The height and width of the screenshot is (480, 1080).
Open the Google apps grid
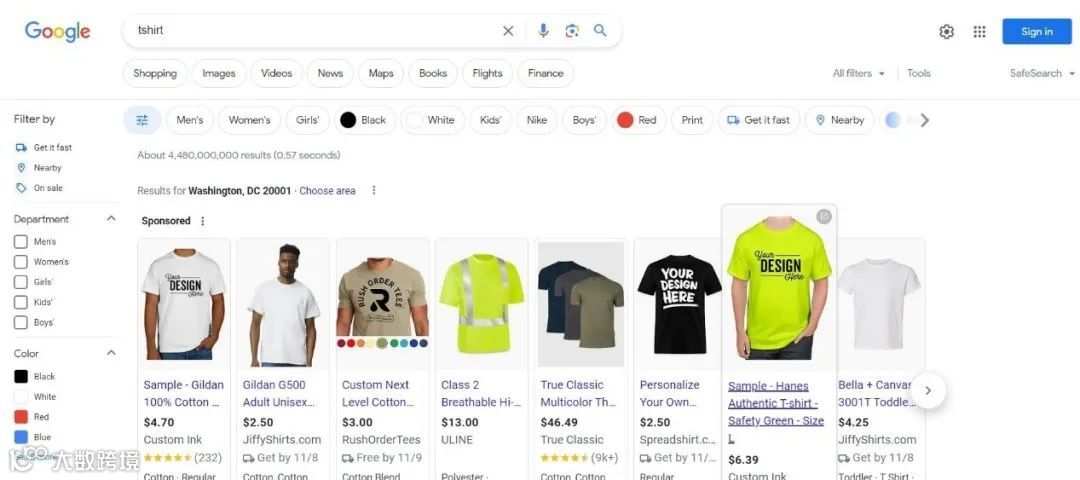(979, 32)
